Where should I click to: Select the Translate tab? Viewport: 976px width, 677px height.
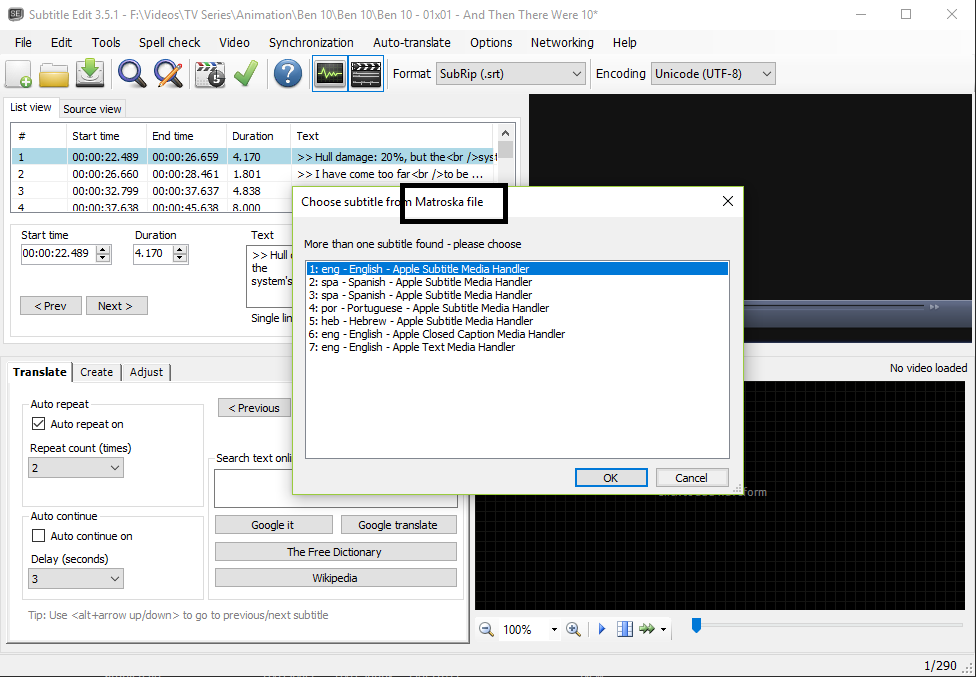40,371
